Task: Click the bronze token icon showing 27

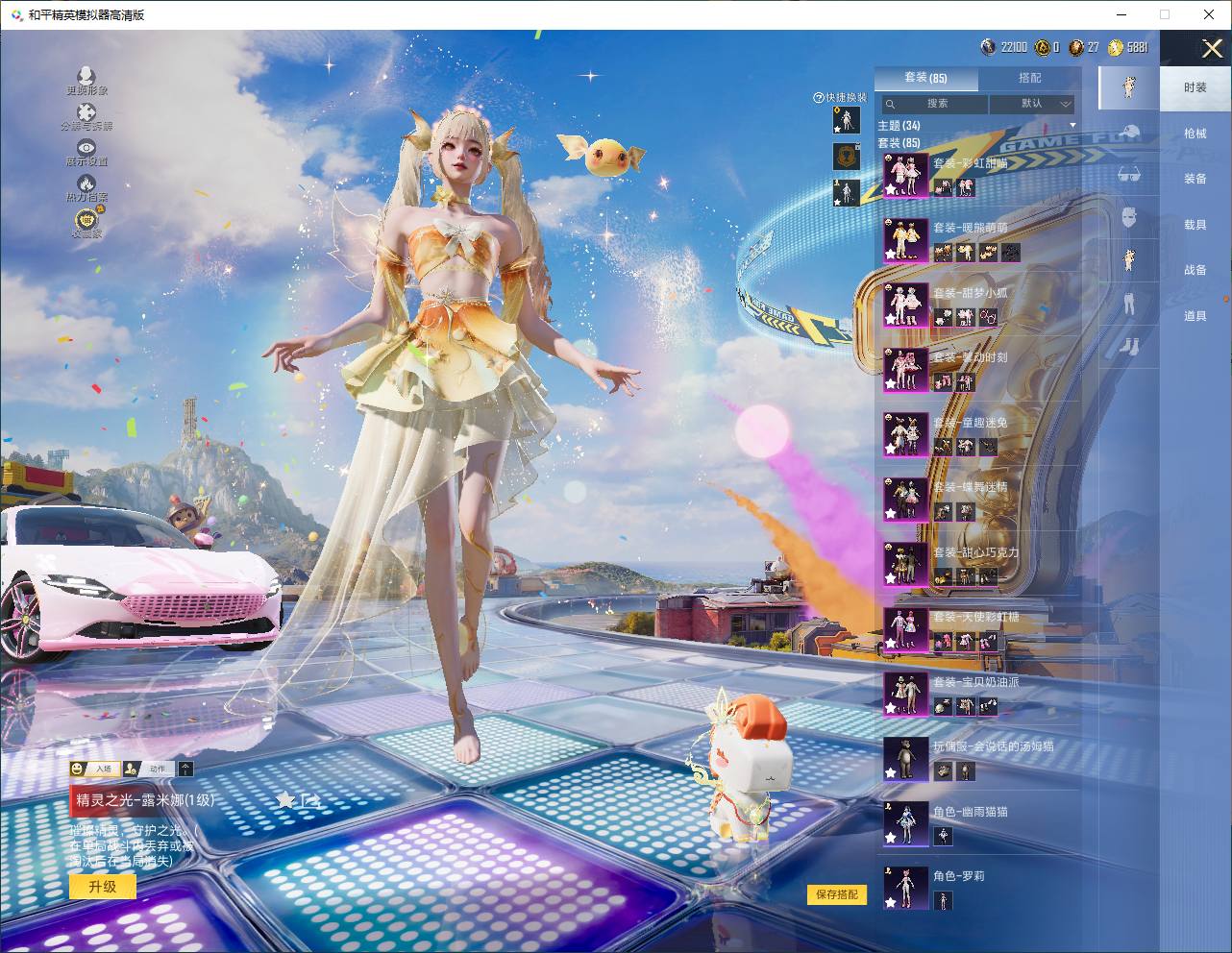Action: (1076, 47)
